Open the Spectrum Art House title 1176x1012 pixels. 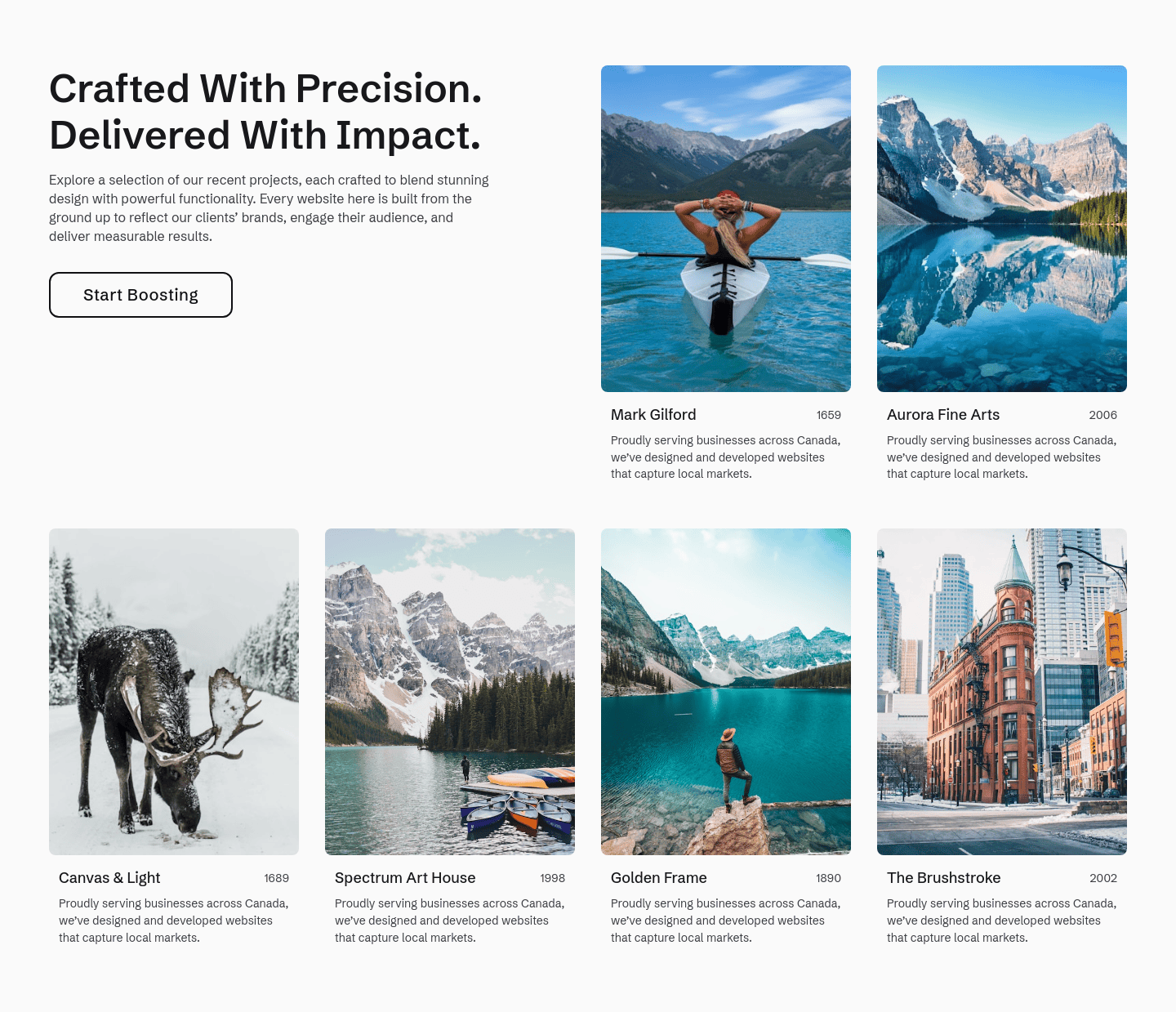(x=405, y=878)
